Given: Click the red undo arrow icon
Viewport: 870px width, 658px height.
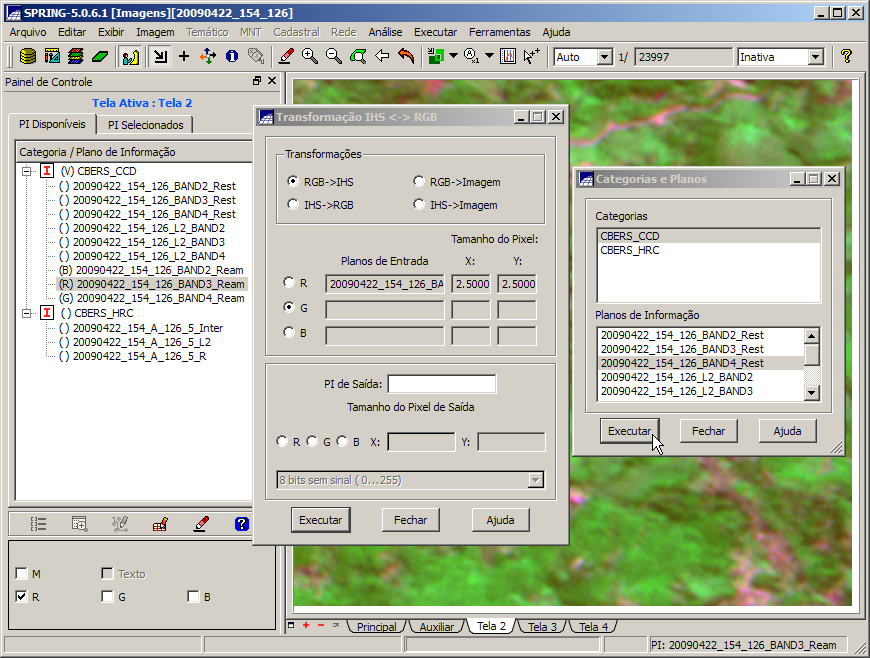Looking at the screenshot, I should point(406,57).
